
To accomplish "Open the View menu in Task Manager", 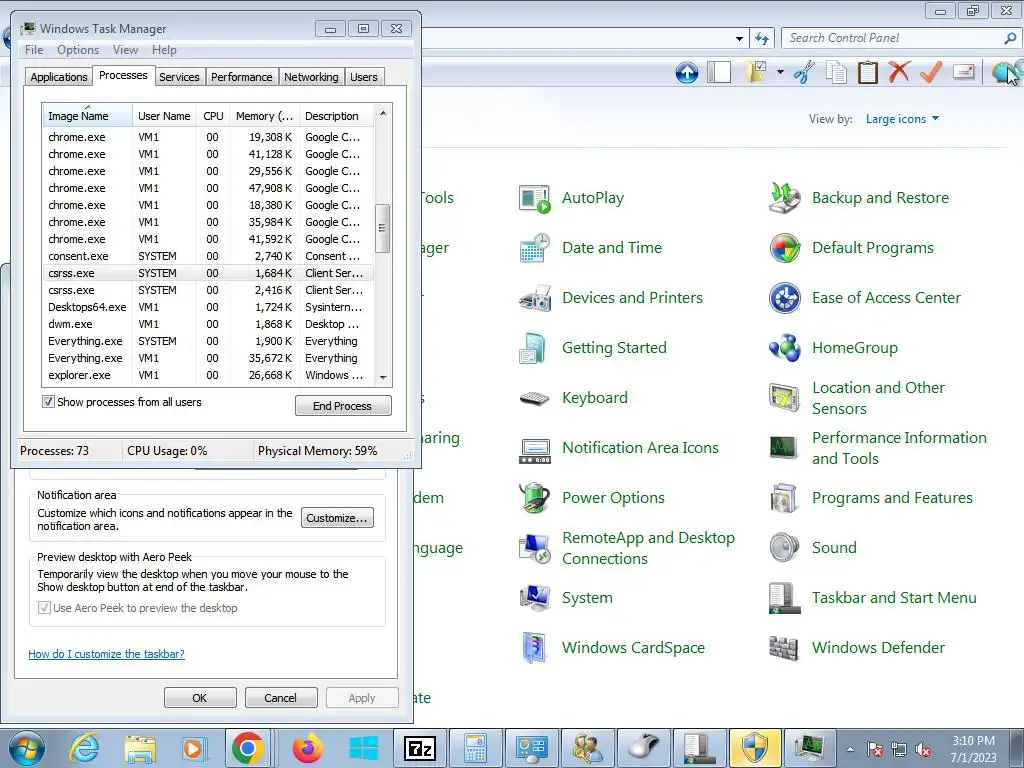I will click(125, 50).
